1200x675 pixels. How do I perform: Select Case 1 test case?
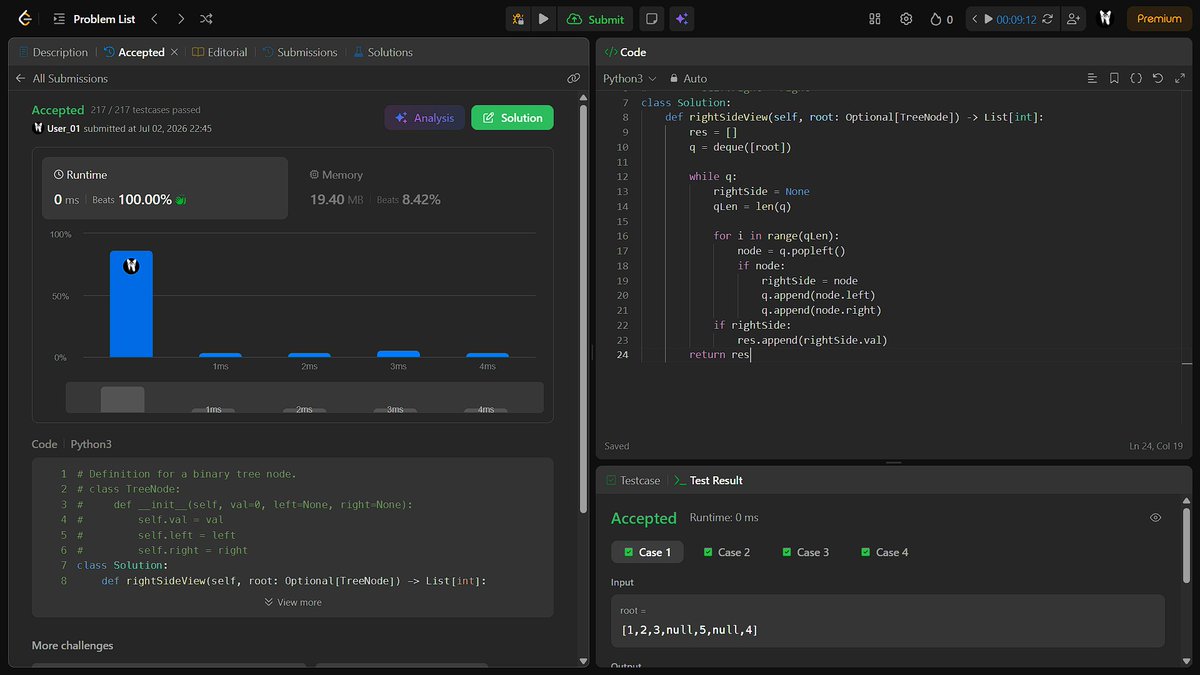pyautogui.click(x=647, y=552)
